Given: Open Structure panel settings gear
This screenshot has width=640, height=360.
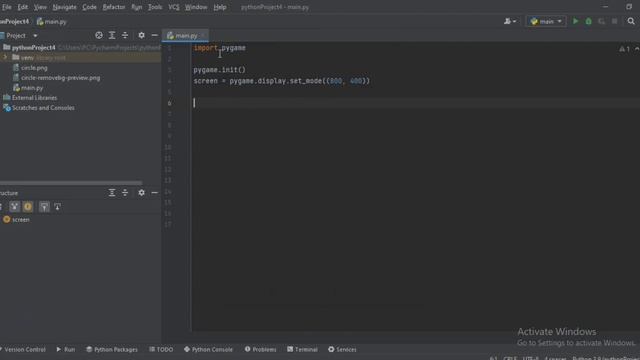Looking at the screenshot, I should 141,193.
